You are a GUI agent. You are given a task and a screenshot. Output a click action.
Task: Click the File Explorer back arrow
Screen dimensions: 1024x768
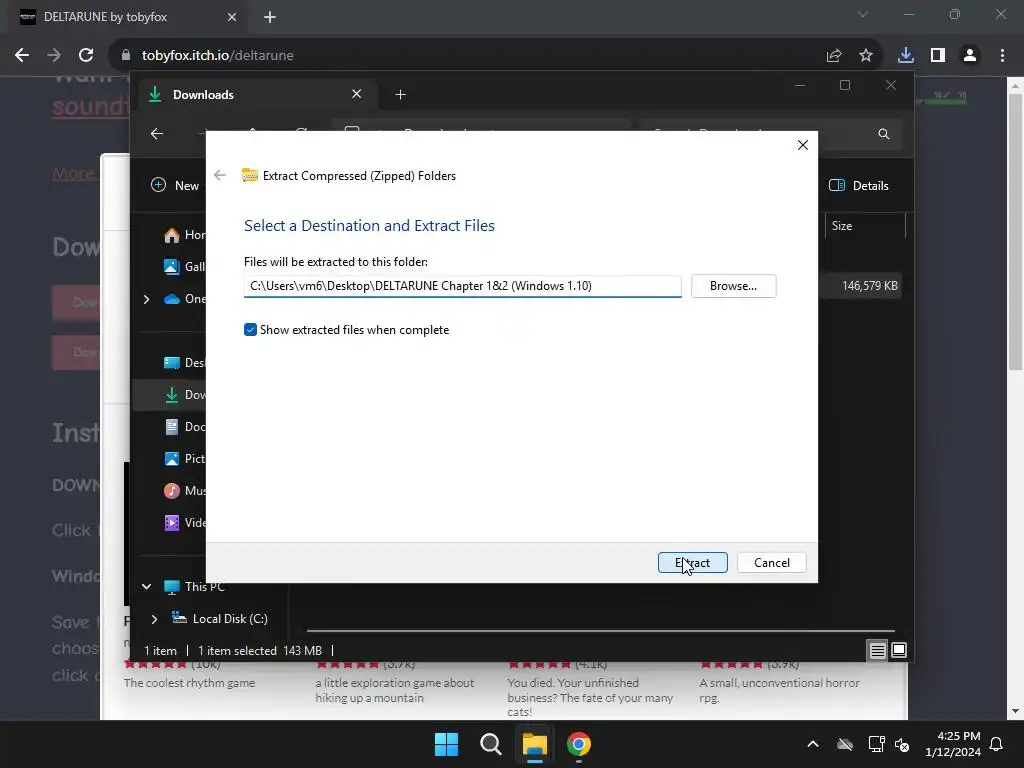pyautogui.click(x=157, y=134)
